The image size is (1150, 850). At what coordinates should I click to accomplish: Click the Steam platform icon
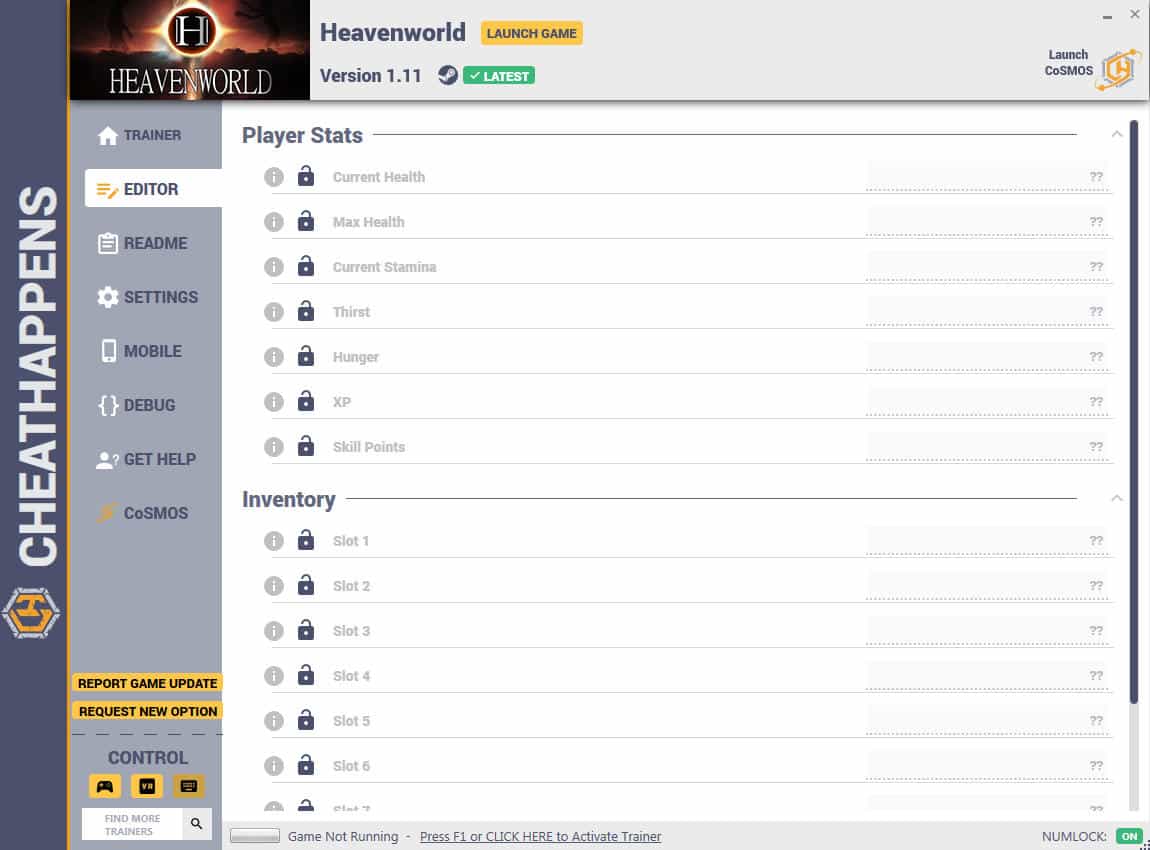click(447, 75)
